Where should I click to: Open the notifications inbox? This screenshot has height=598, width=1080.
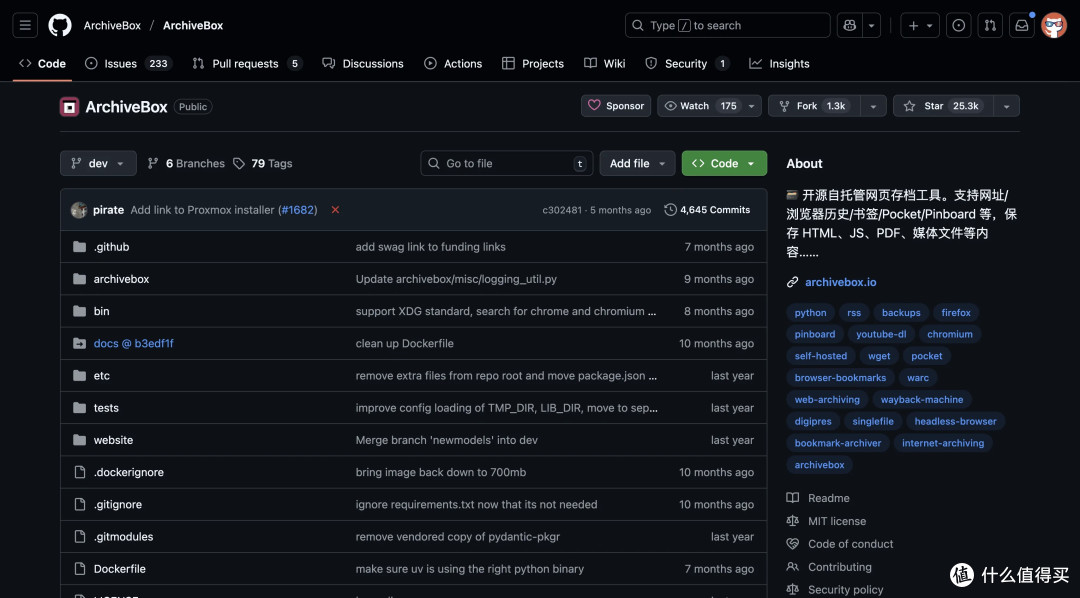1021,25
